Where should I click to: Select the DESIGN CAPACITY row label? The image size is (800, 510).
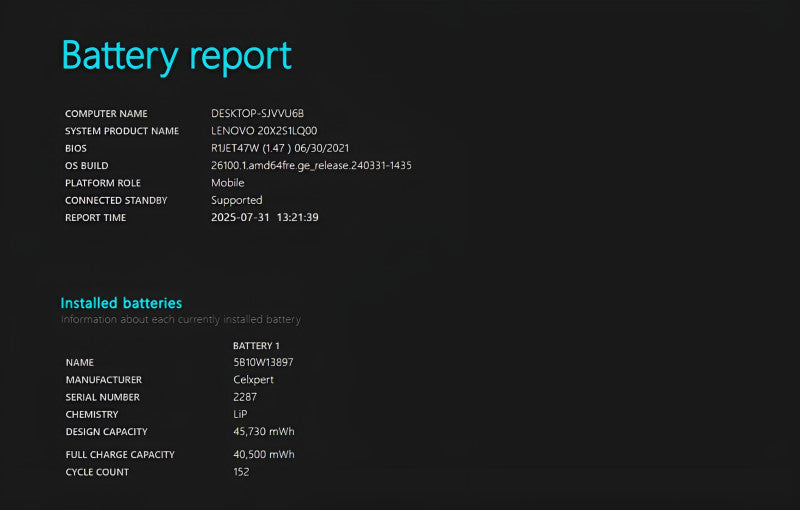point(107,432)
